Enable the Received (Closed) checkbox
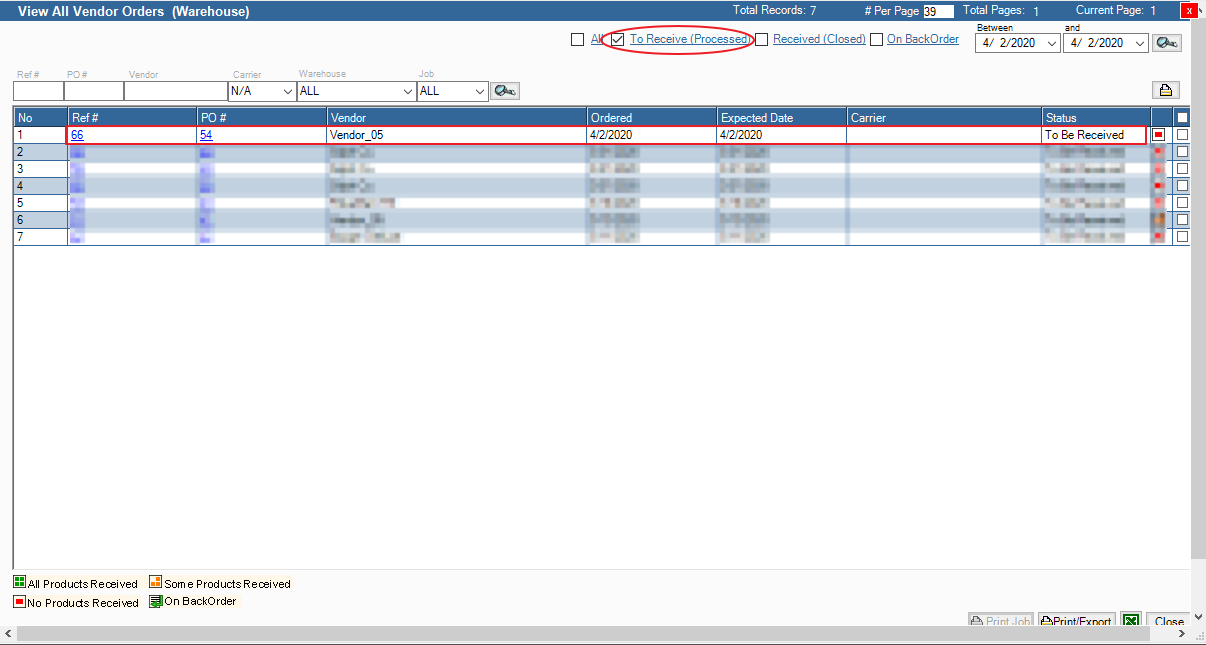This screenshot has height=645, width=1206. click(x=762, y=40)
